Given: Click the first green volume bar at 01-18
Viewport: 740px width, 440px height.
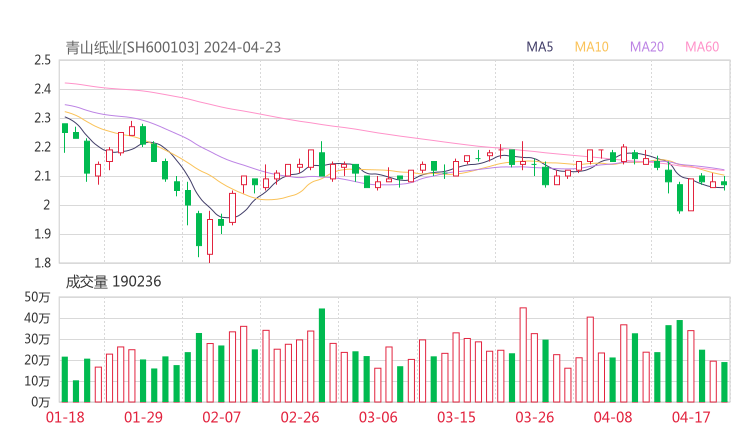Looking at the screenshot, I should (65, 380).
